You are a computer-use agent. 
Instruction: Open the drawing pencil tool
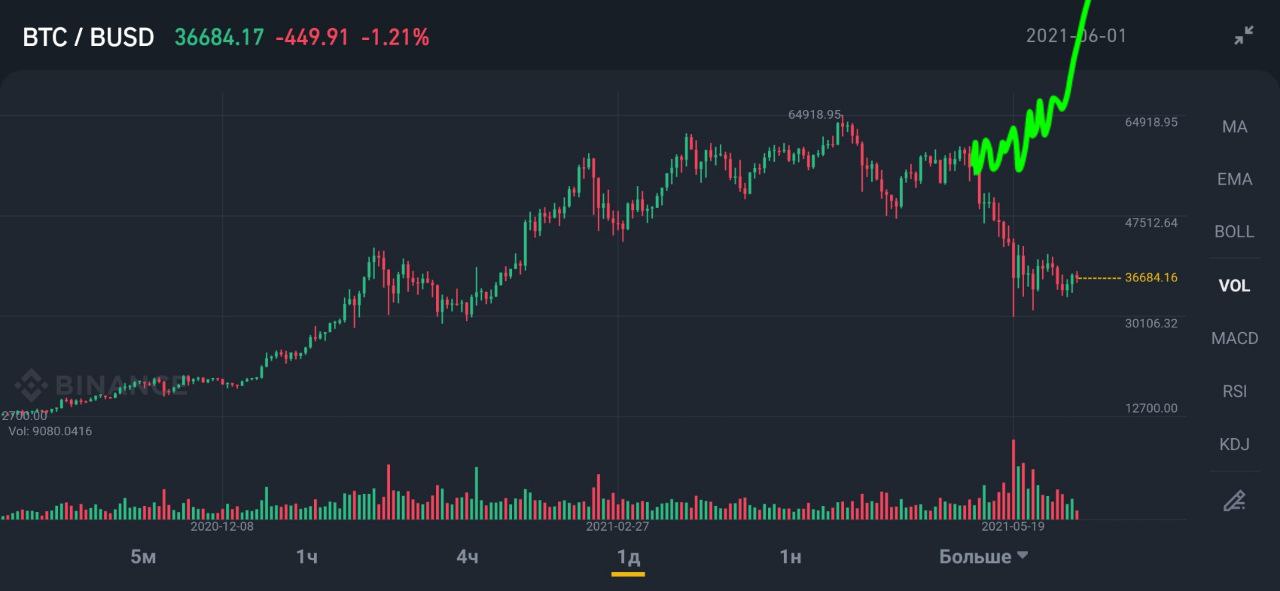tap(1234, 500)
